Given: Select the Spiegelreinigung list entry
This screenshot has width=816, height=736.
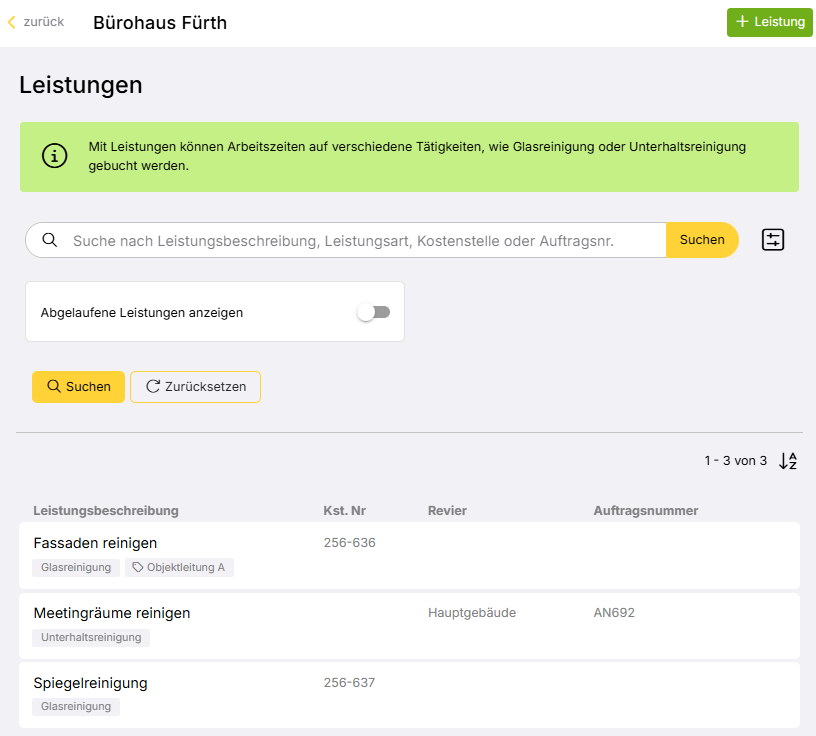Looking at the screenshot, I should tap(410, 695).
